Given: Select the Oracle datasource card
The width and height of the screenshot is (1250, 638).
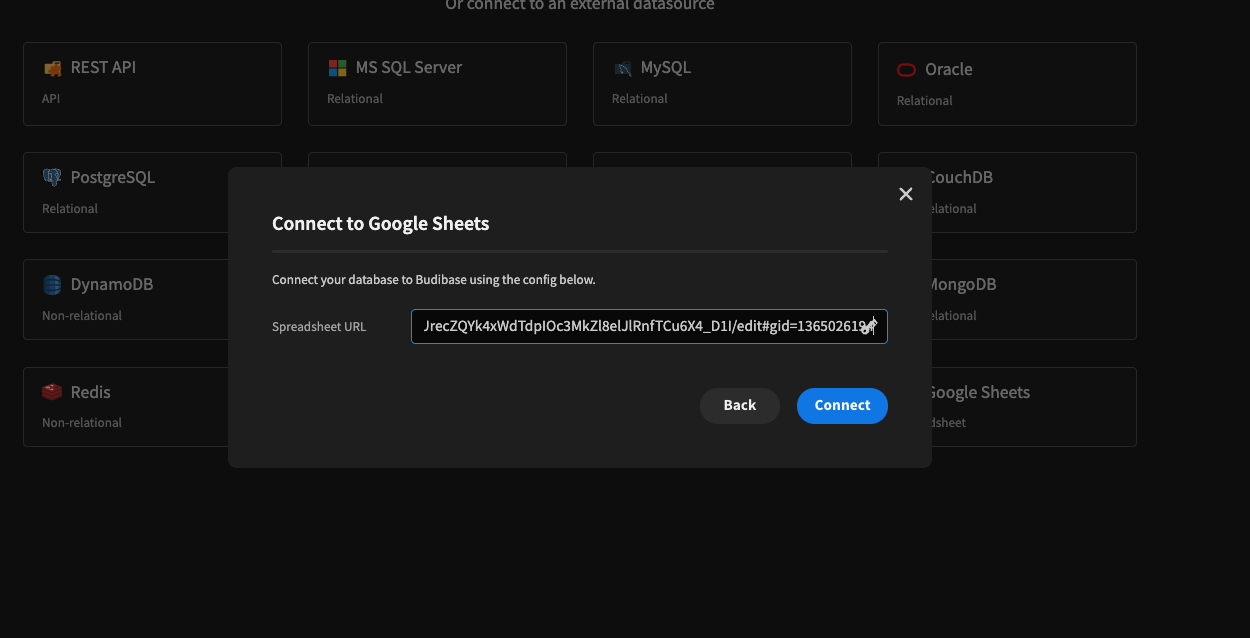Looking at the screenshot, I should click(1007, 84).
